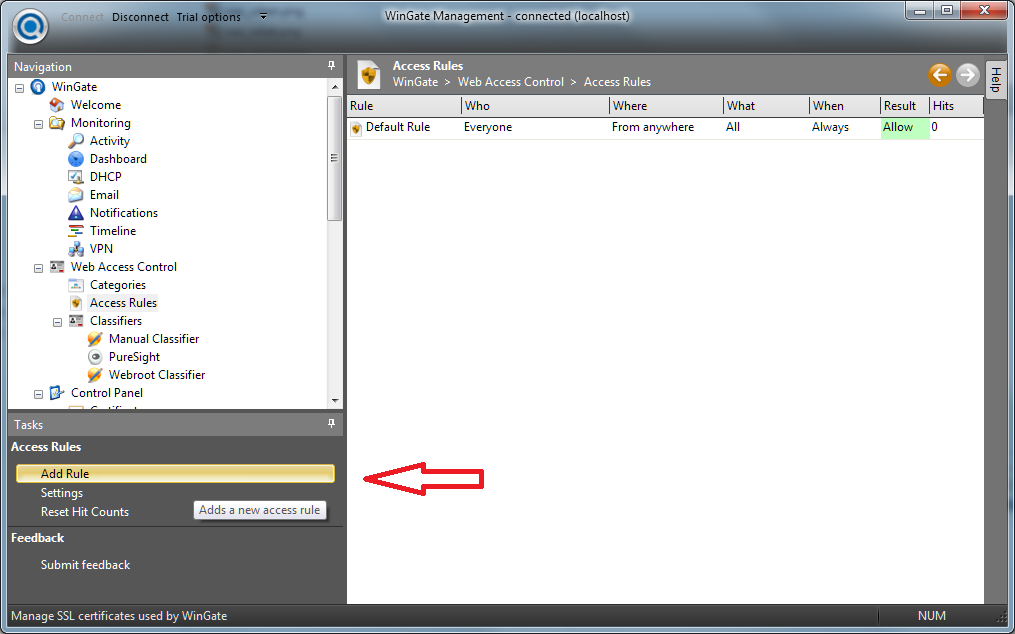
Task: Click the greyed-out Connect menu item
Action: pyautogui.click(x=82, y=17)
